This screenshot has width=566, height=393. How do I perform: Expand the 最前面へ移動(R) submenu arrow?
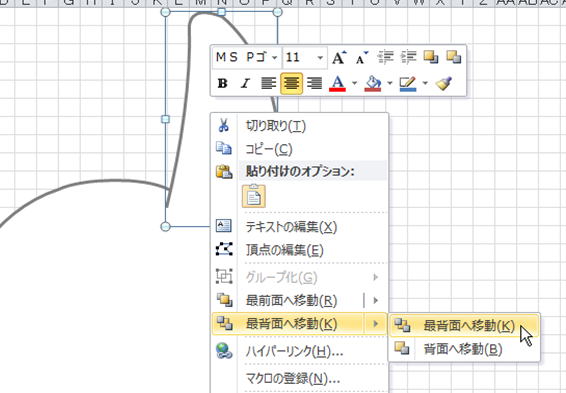coord(375,300)
